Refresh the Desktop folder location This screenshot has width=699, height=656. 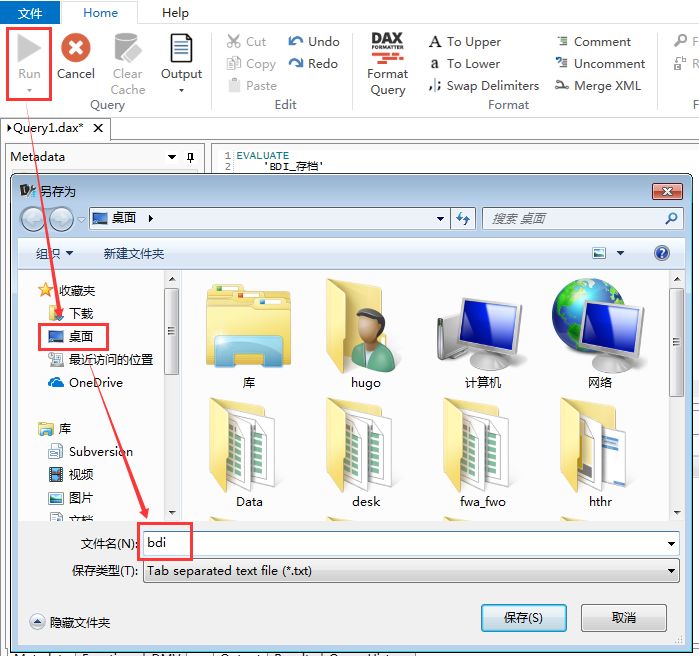(x=463, y=219)
